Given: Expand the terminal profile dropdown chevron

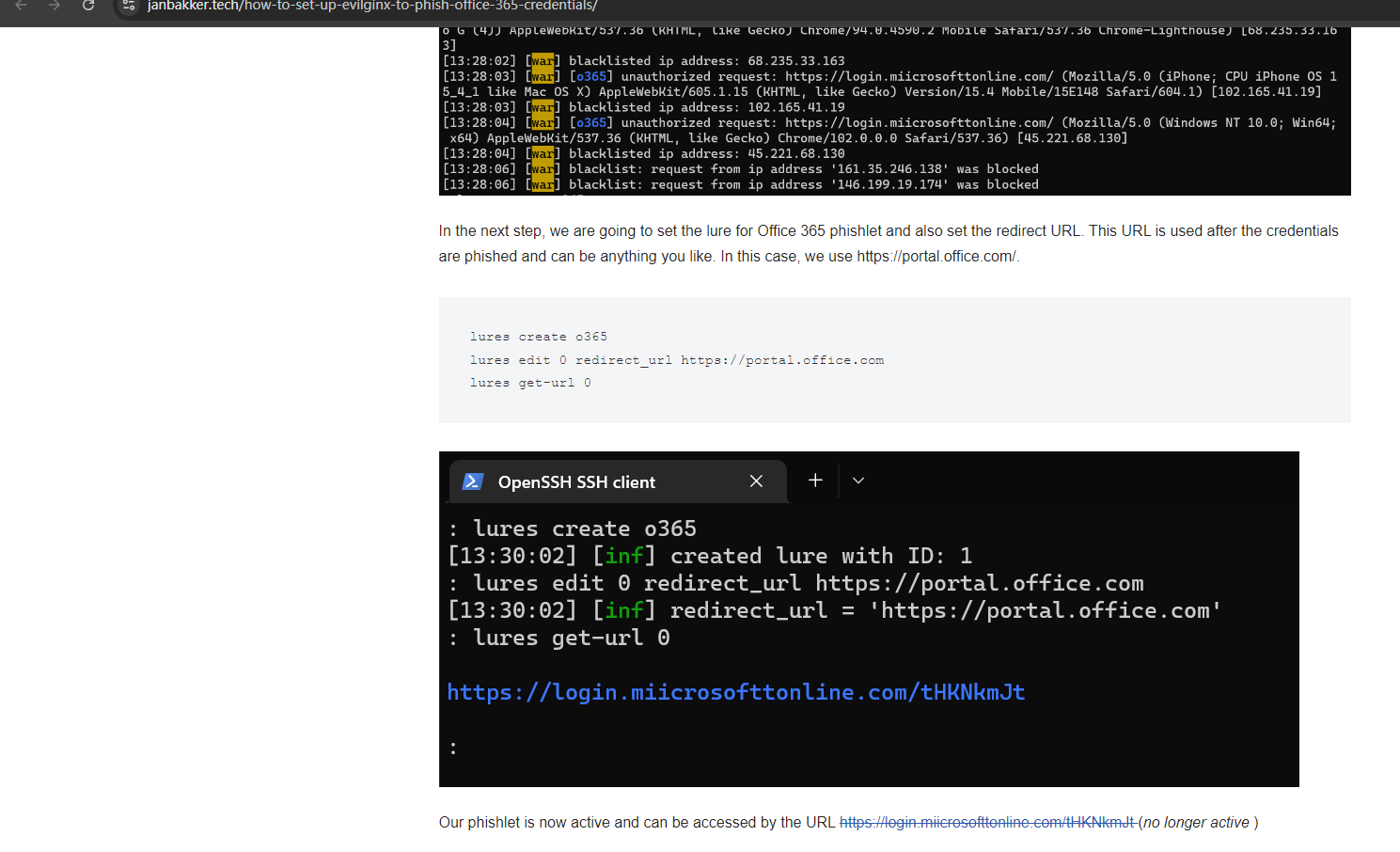Looking at the screenshot, I should click(858, 481).
